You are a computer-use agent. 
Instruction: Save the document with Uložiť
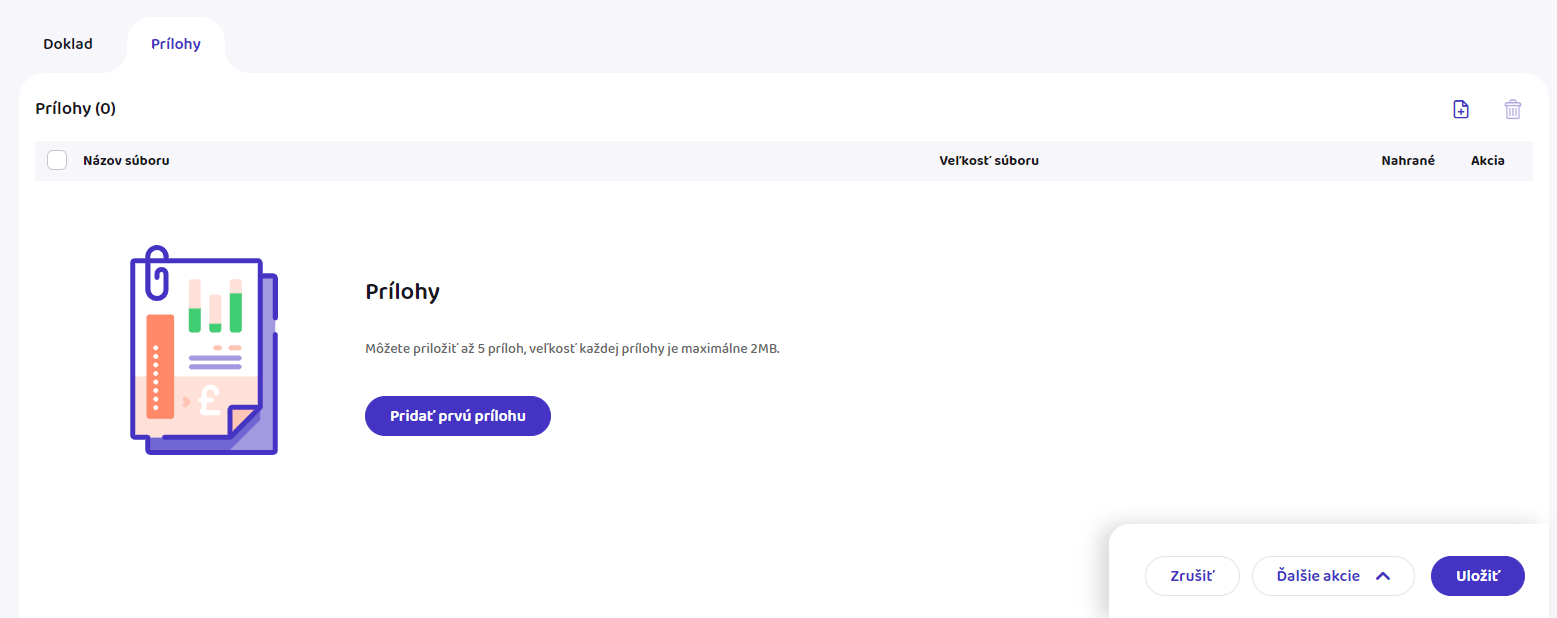pos(1477,576)
